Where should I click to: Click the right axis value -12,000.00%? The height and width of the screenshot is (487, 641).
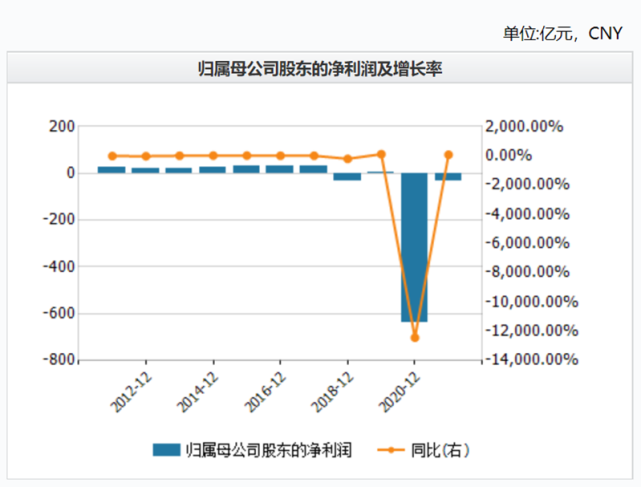tap(532, 330)
